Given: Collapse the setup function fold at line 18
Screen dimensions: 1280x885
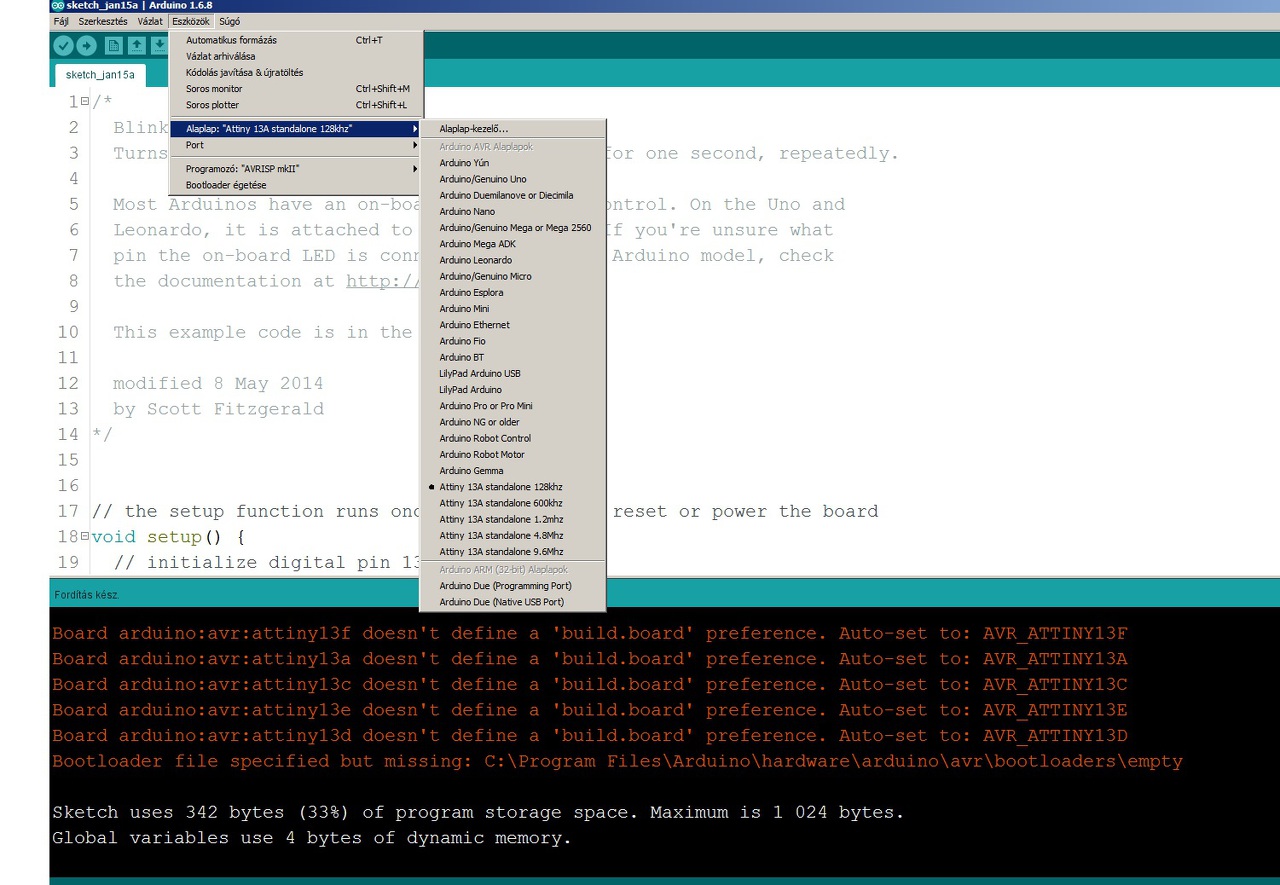Looking at the screenshot, I should pyautogui.click(x=85, y=536).
